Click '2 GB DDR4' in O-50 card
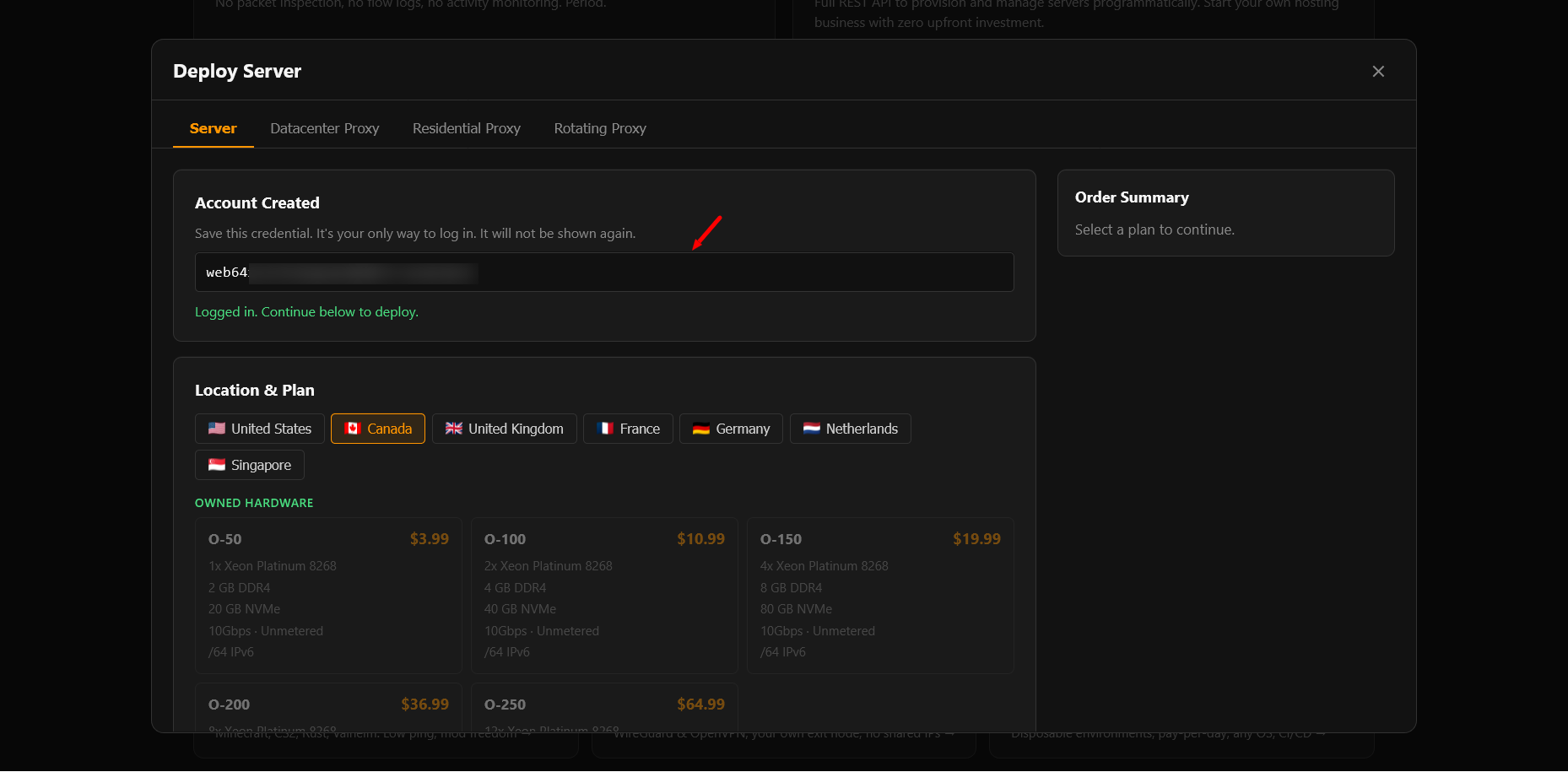 (x=240, y=588)
